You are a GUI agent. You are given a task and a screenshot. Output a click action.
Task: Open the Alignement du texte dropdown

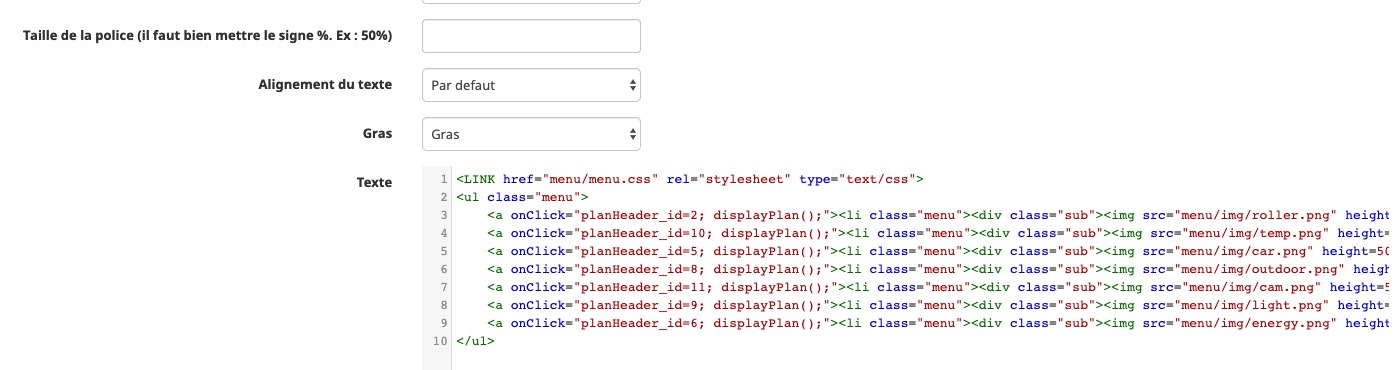pos(531,85)
